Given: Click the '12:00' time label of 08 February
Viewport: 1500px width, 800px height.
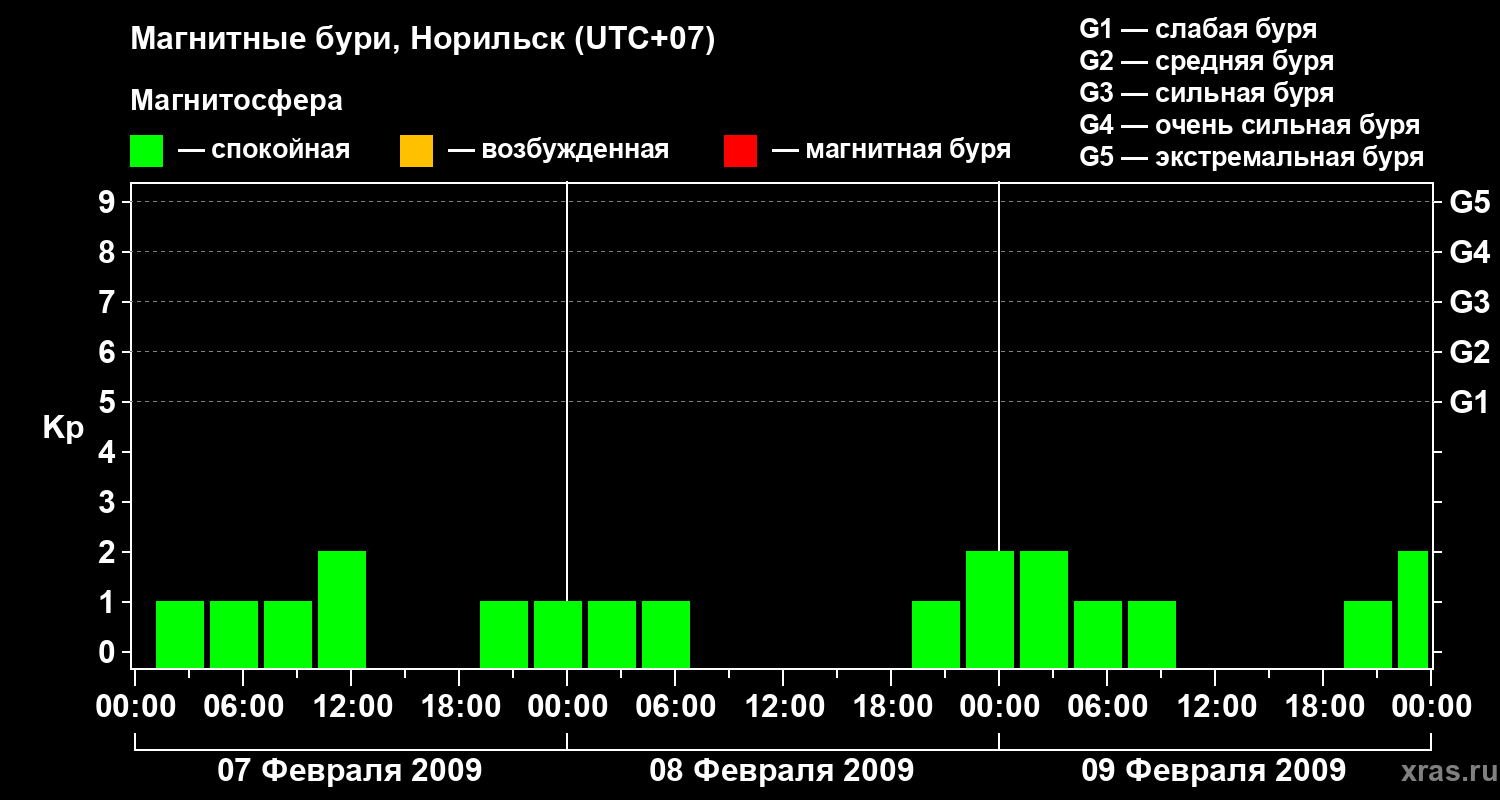Looking at the screenshot, I should (x=783, y=707).
